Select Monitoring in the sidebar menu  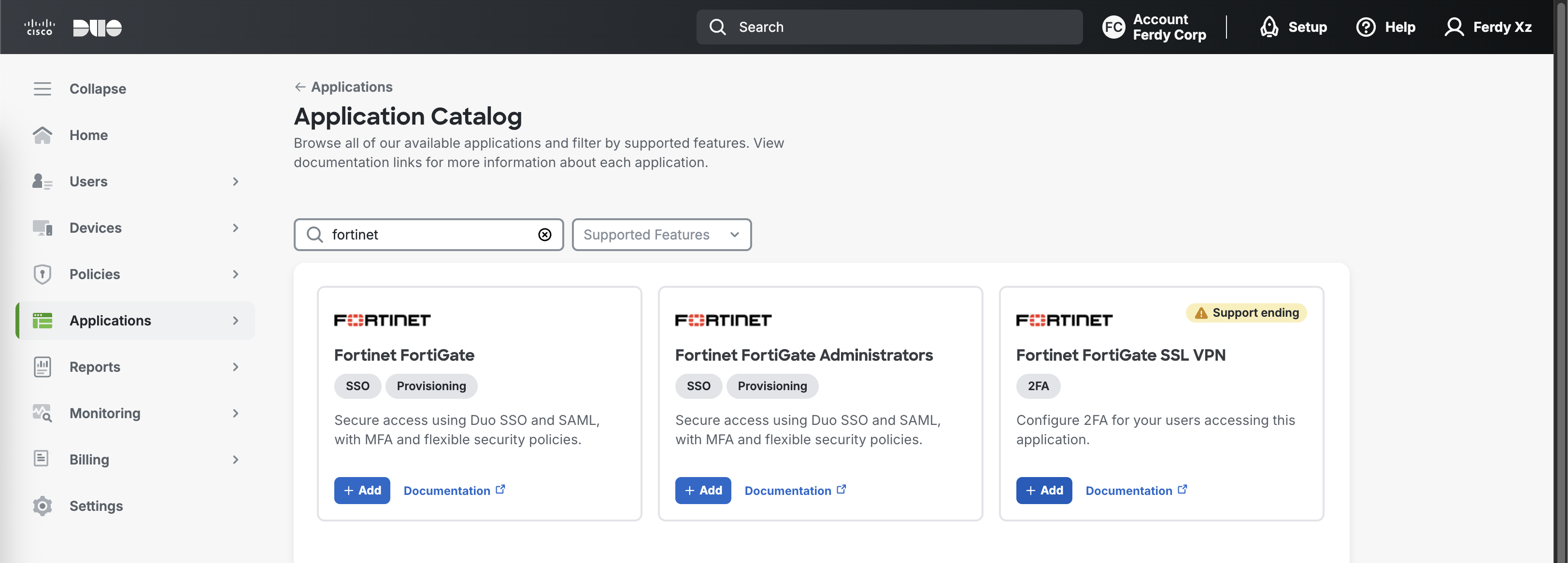(105, 413)
